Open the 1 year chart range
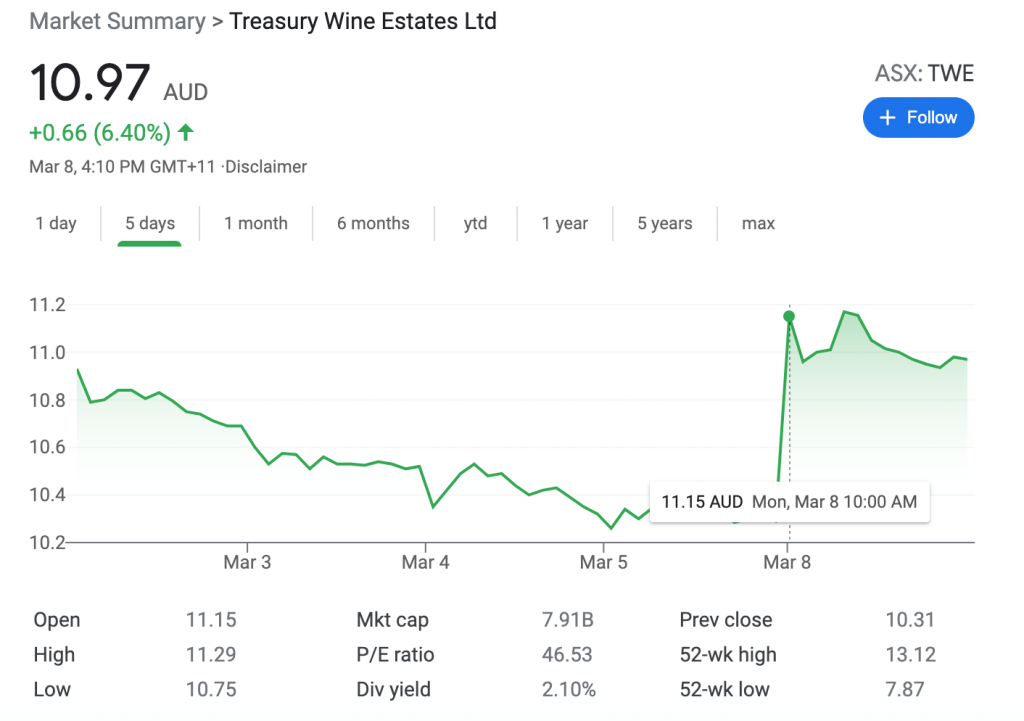 [565, 223]
